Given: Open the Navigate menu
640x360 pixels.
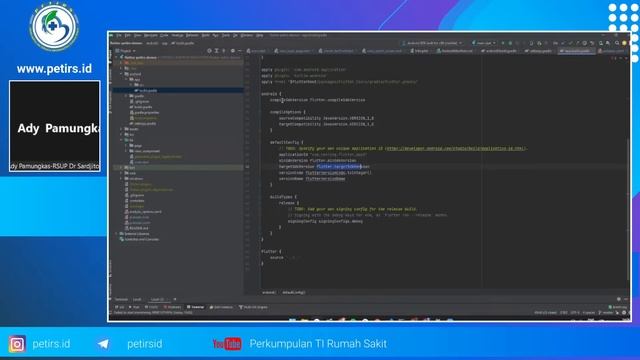Looking at the screenshot, I should pyautogui.click(x=151, y=36).
